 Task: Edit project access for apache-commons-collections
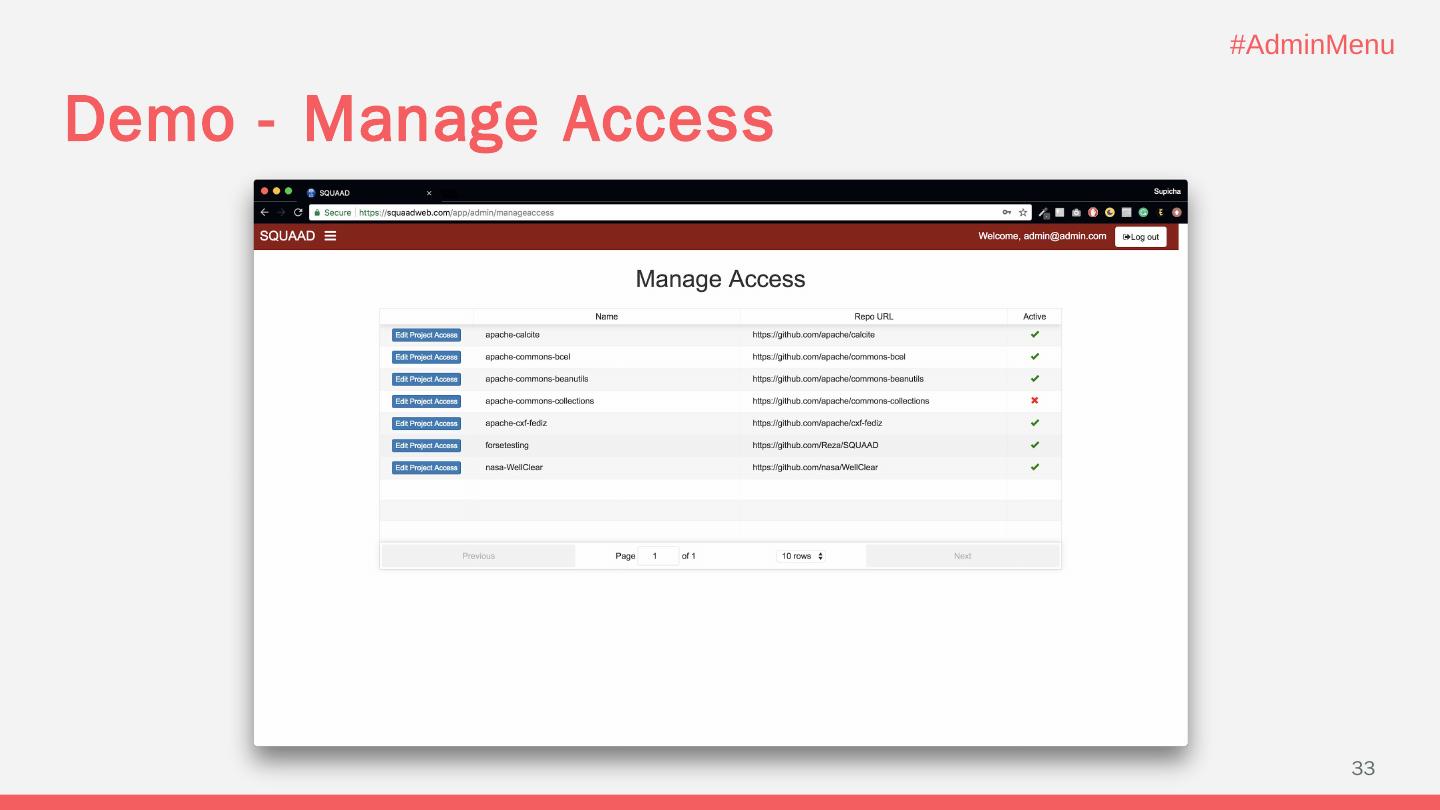426,401
